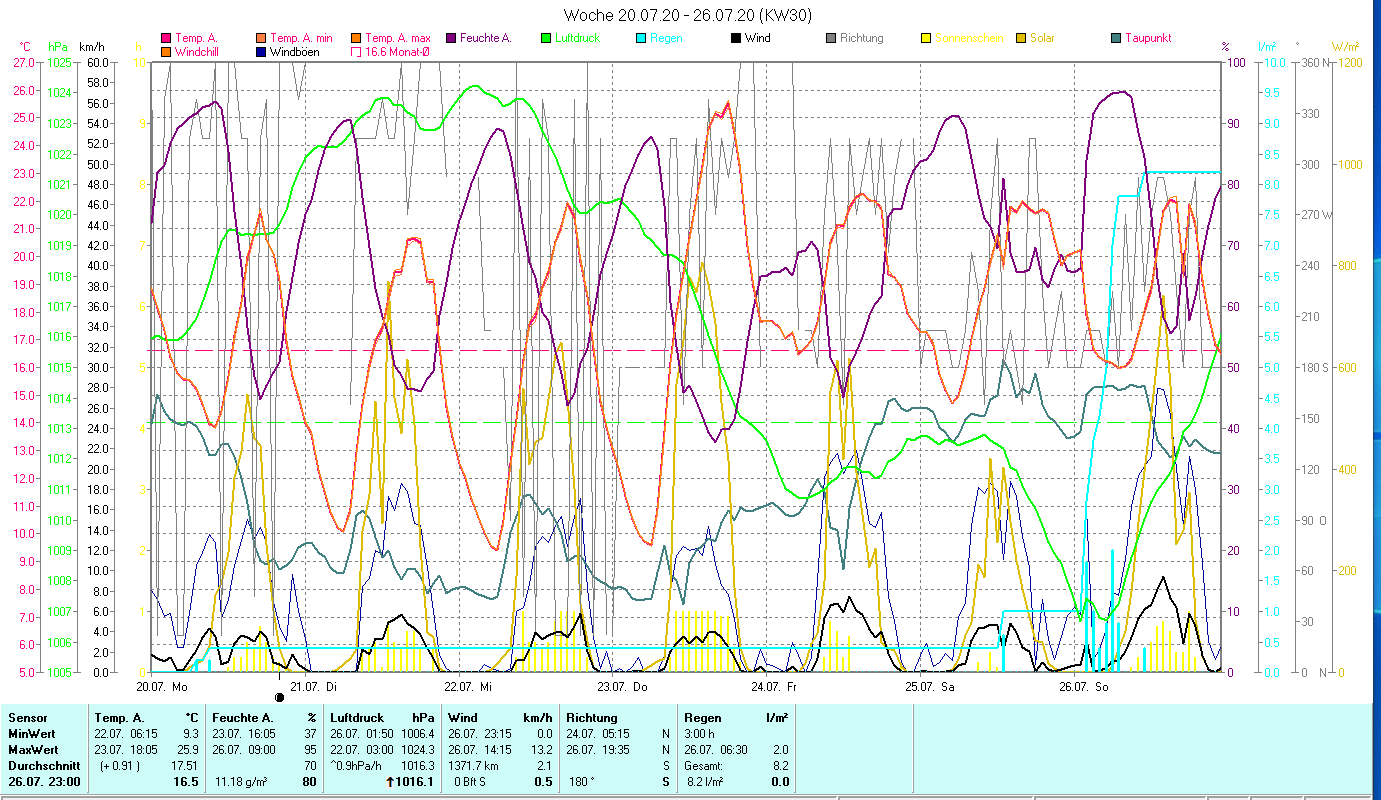
Task: Select the dark blue Windböen legend swatch
Action: [261, 51]
